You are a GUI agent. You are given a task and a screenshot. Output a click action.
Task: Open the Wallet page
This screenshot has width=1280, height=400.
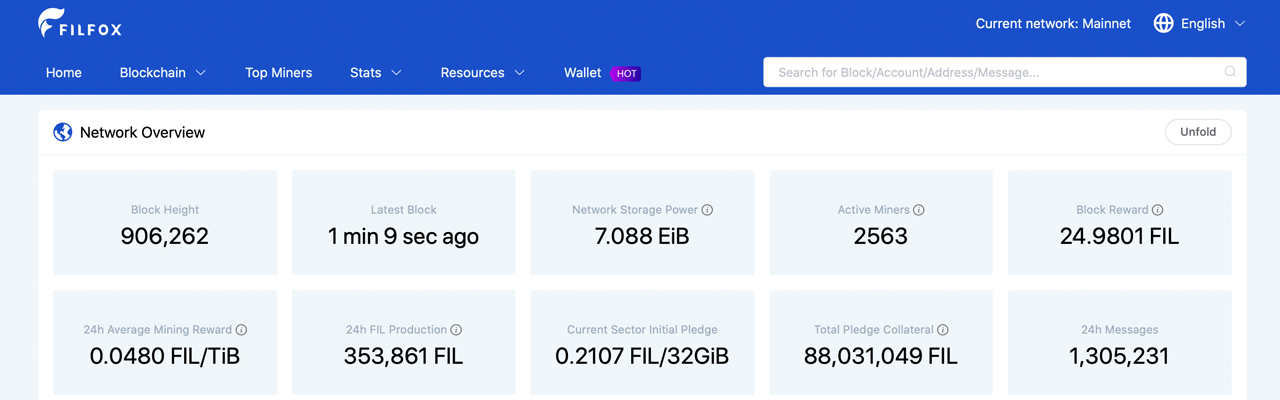click(583, 72)
